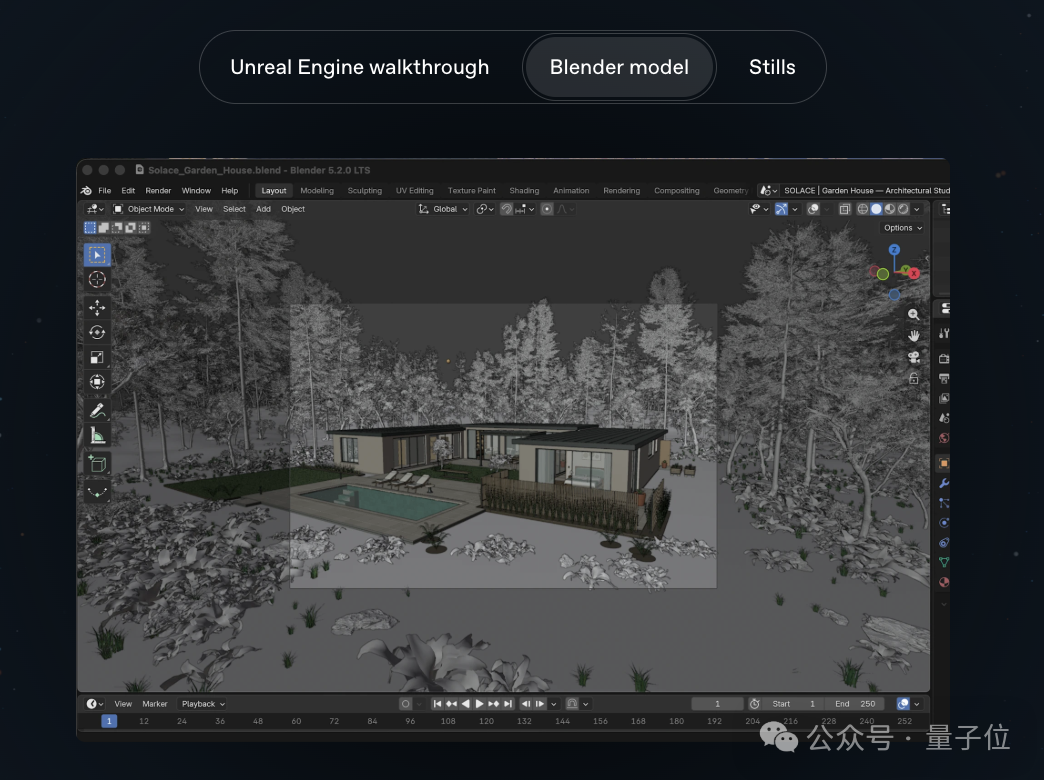Switch to rendered viewport shading
This screenshot has height=780, width=1044.
[x=904, y=209]
